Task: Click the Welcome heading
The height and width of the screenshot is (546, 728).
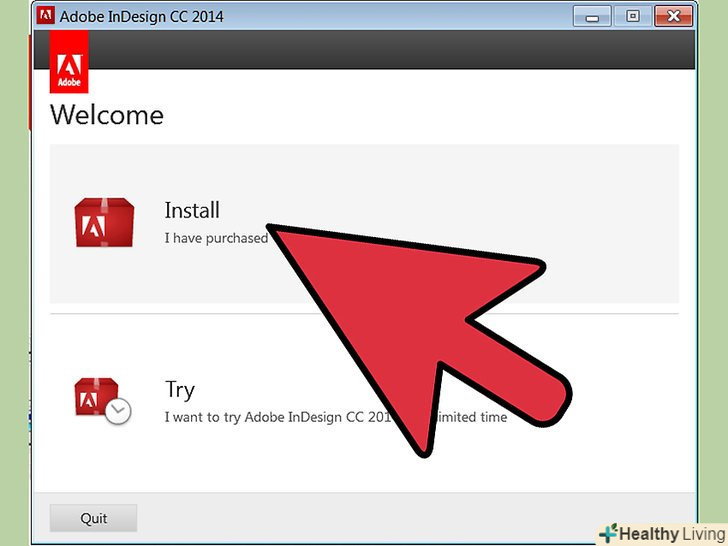Action: coord(107,115)
